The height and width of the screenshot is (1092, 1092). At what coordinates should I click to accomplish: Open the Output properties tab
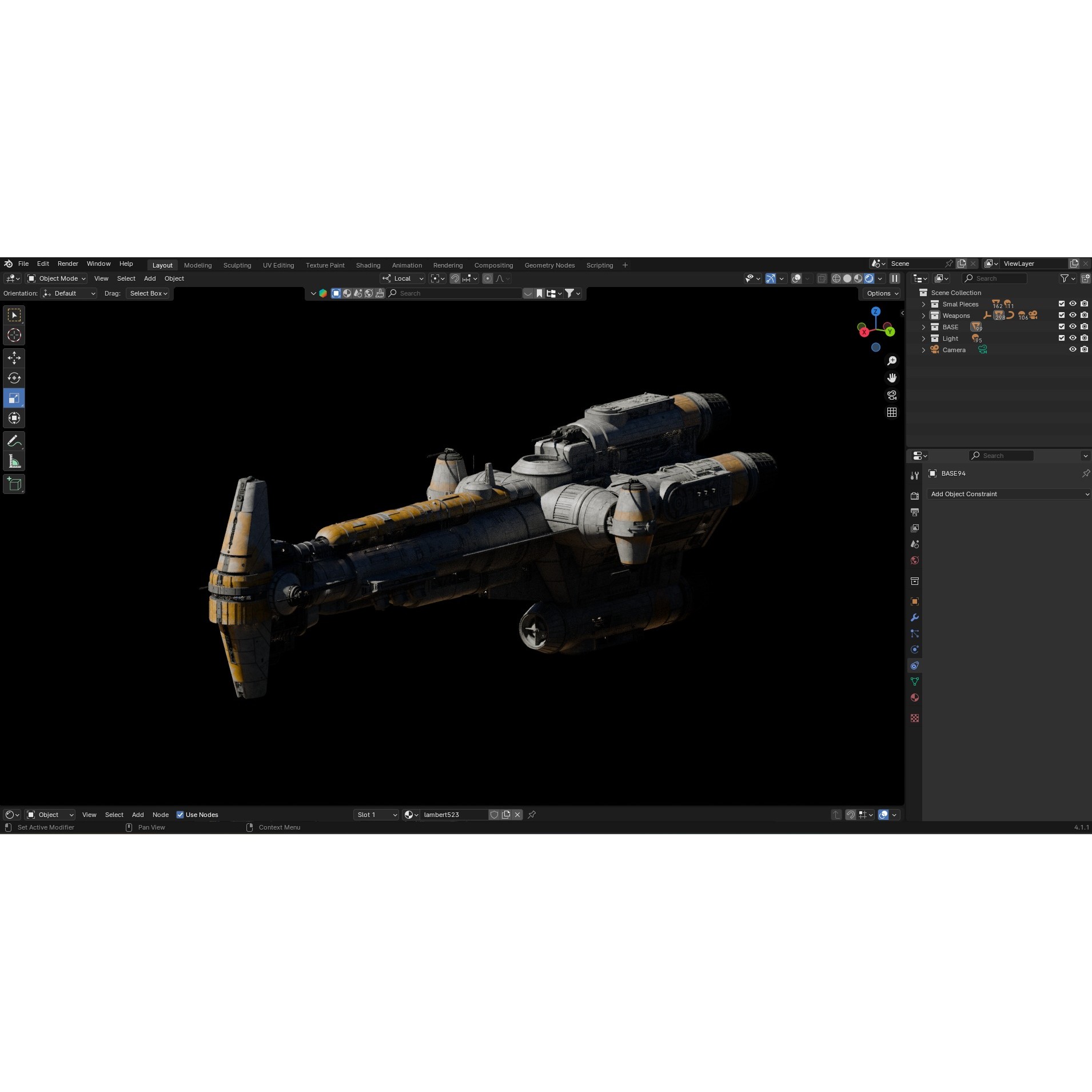pyautogui.click(x=915, y=512)
